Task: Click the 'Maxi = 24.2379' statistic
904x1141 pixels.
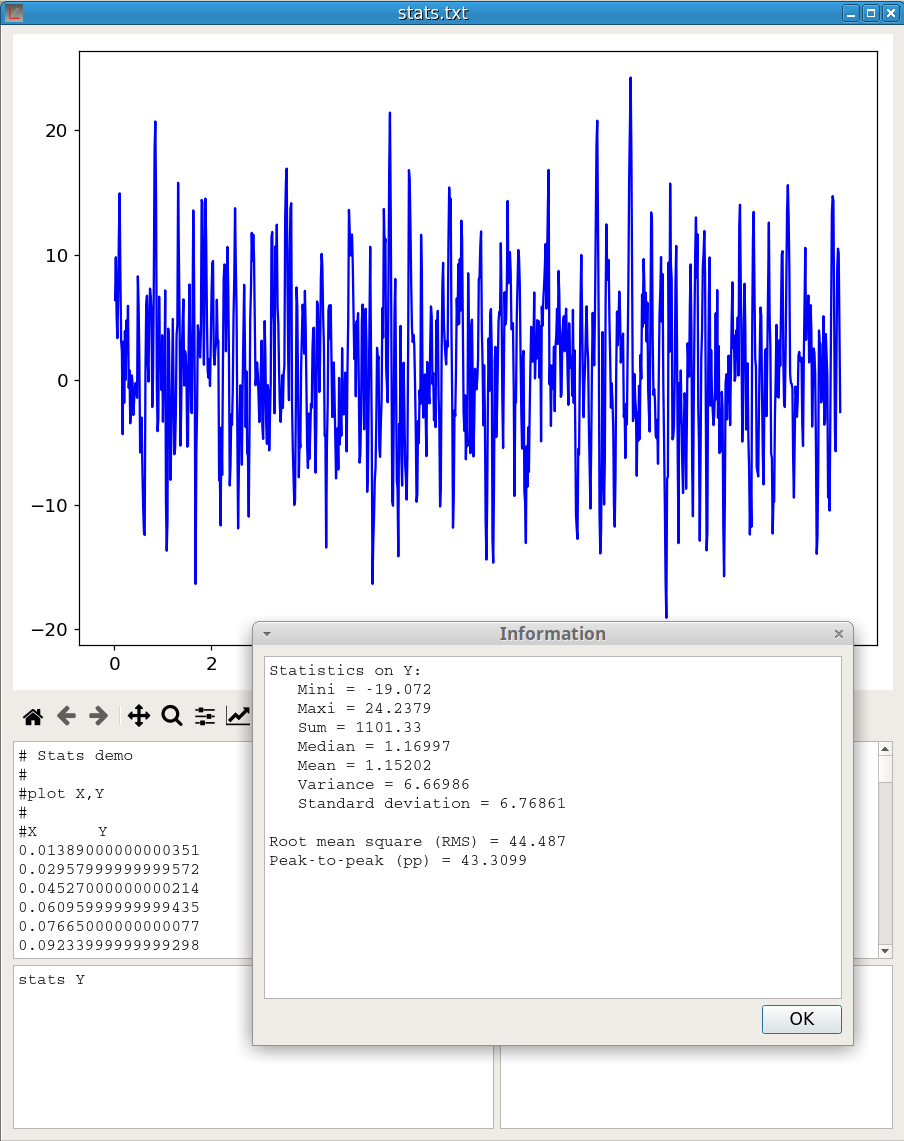Action: coord(364,708)
